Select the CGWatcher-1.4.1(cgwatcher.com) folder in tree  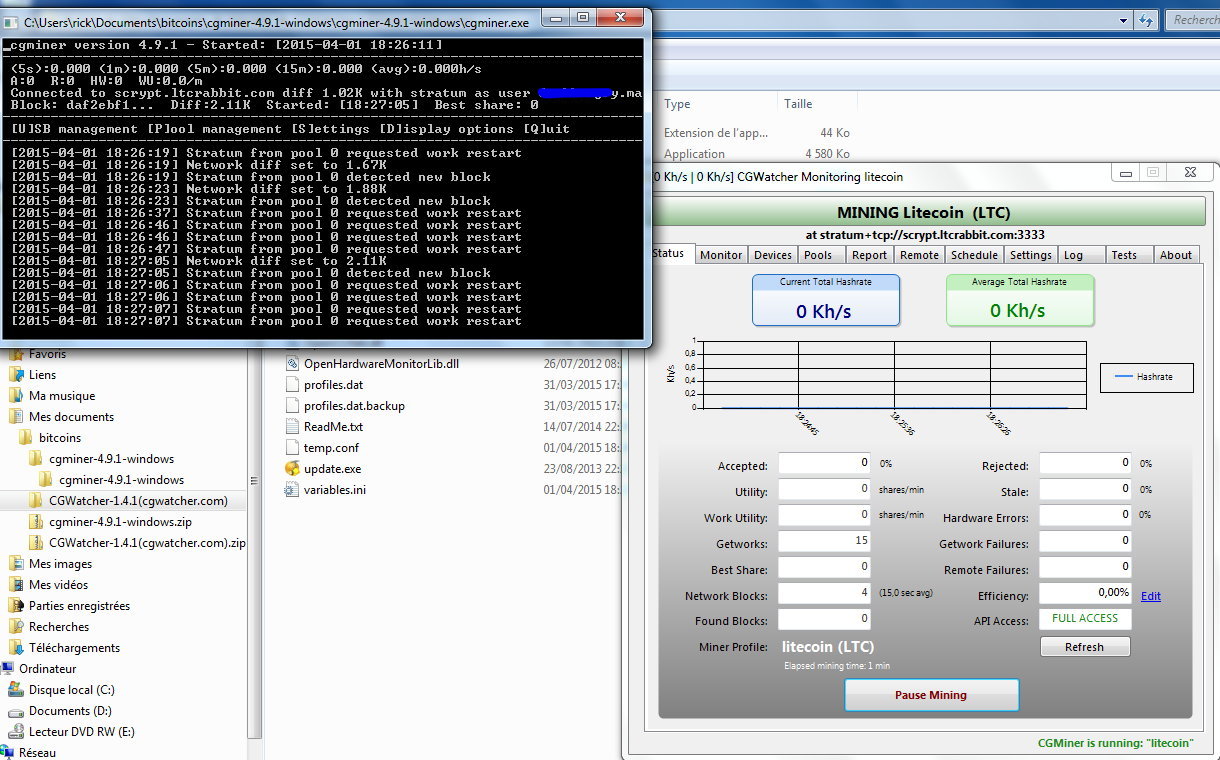(x=138, y=501)
